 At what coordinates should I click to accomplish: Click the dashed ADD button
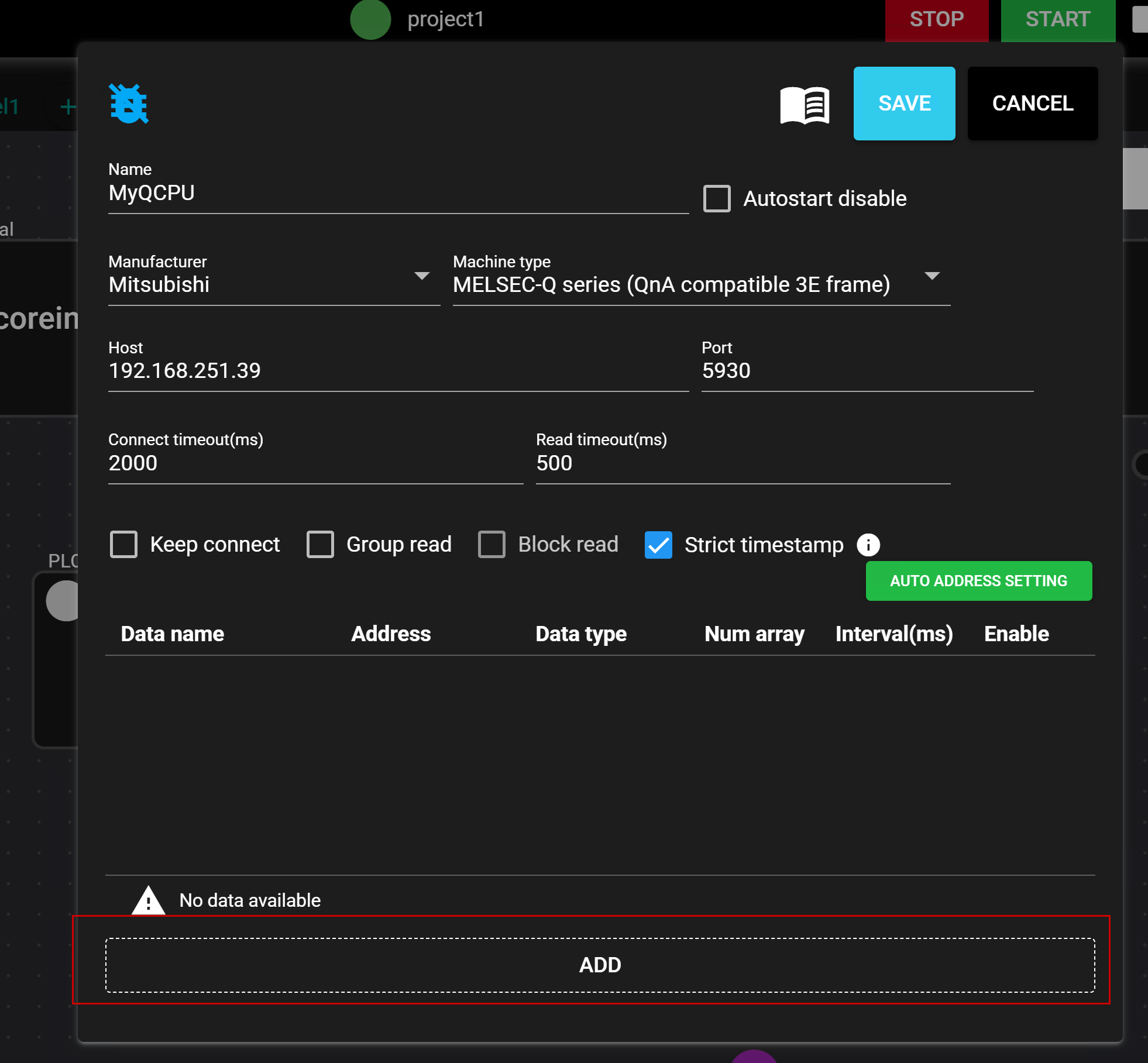600,965
